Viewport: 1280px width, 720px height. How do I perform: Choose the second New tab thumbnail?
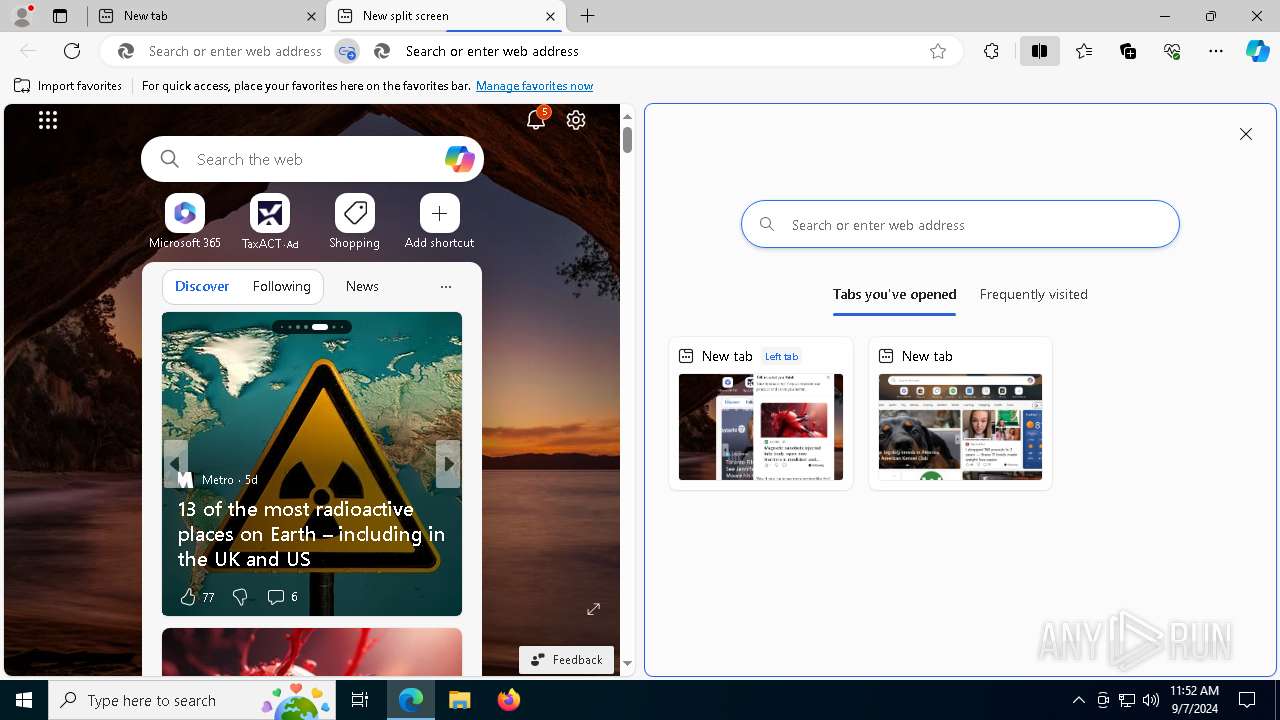point(960,413)
